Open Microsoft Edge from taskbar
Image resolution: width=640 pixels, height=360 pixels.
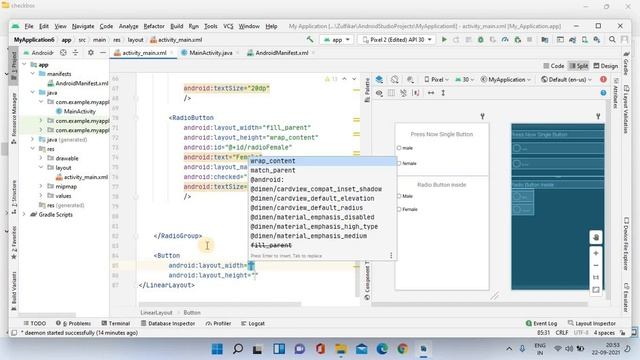coord(382,349)
